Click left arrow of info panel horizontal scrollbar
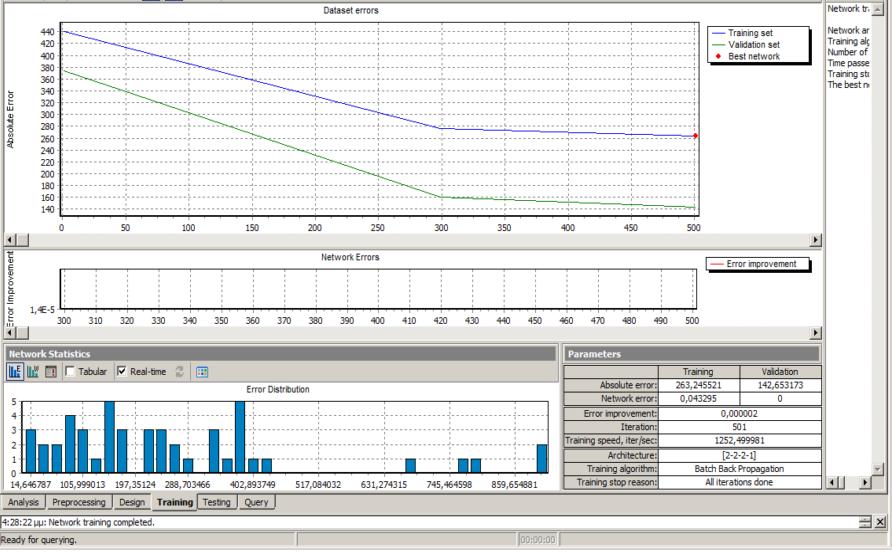892x552 pixels. (832, 483)
